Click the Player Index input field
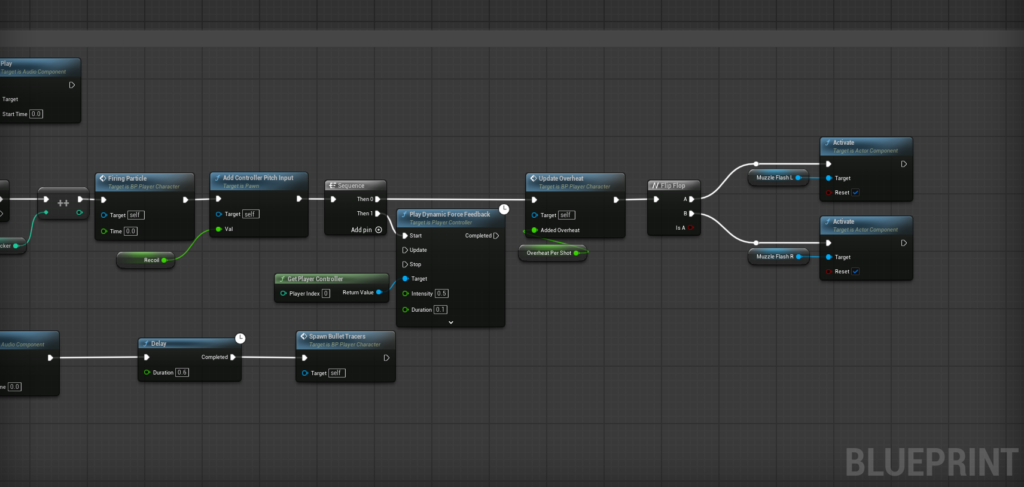Image resolution: width=1024 pixels, height=487 pixels. (x=325, y=293)
